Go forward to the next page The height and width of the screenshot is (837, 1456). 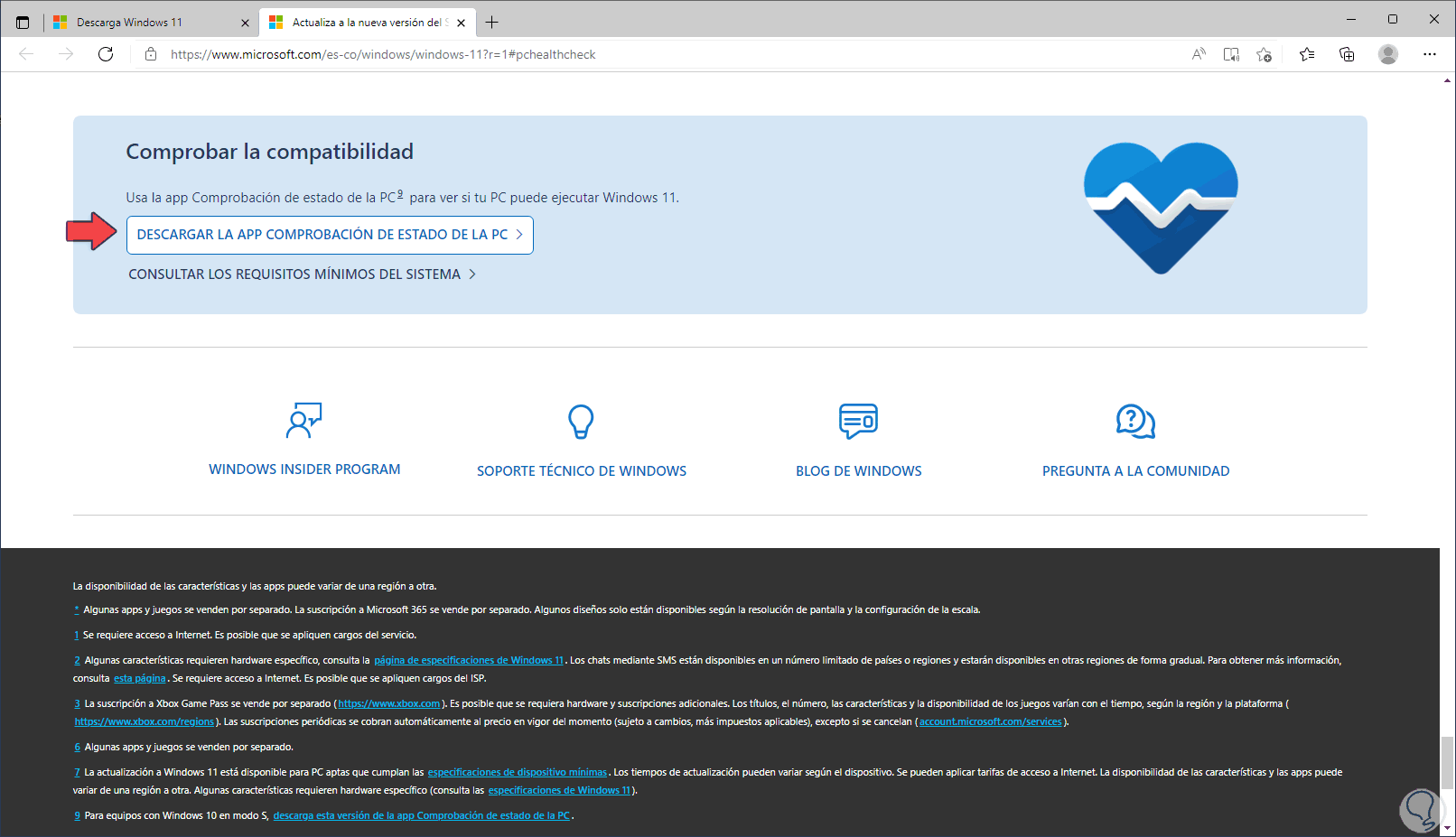pyautogui.click(x=66, y=54)
